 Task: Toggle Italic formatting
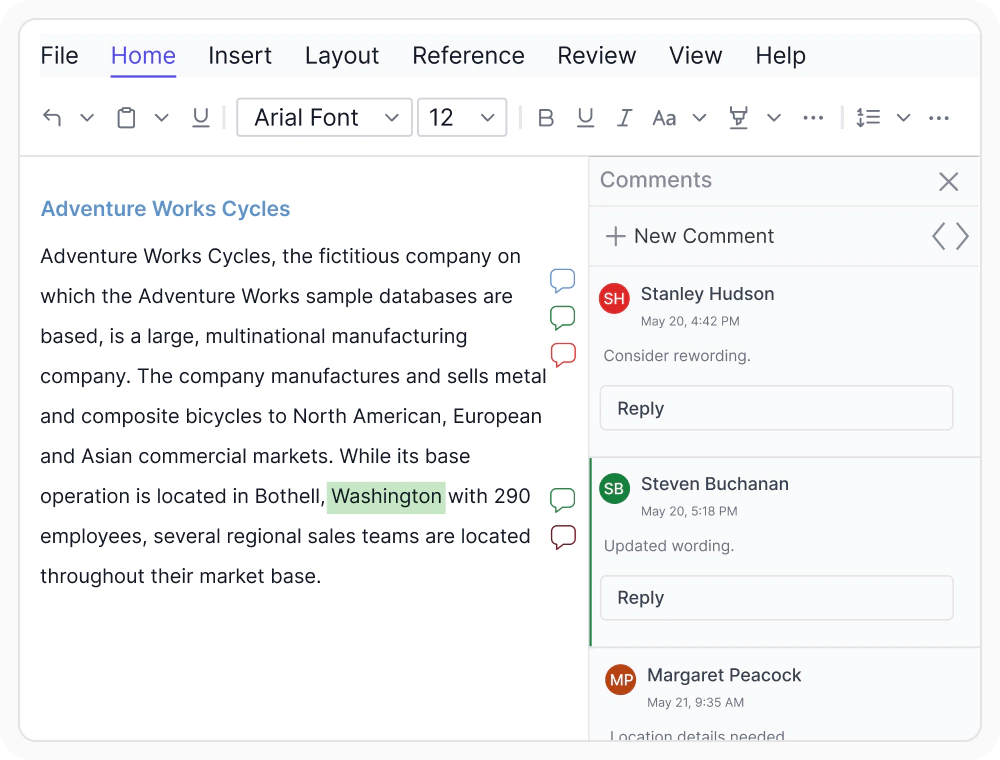(625, 118)
